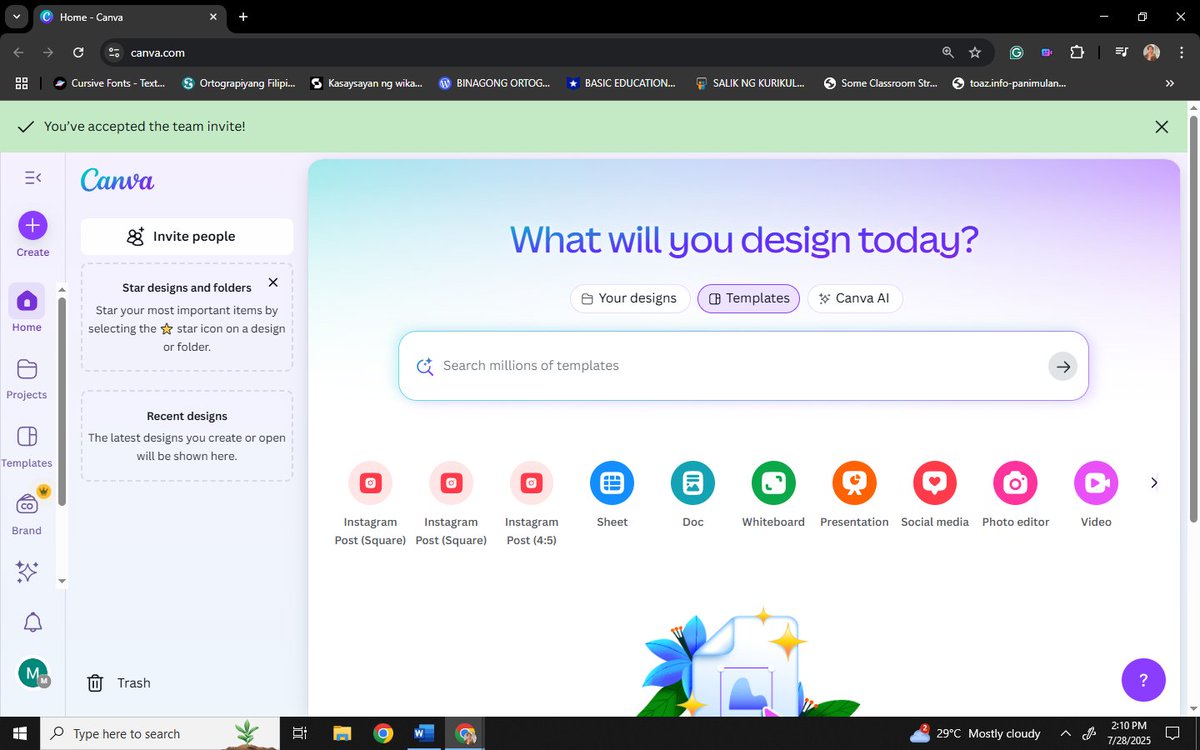Screen dimensions: 1200x750
Task: Open Templates in the sidebar
Action: tap(27, 447)
